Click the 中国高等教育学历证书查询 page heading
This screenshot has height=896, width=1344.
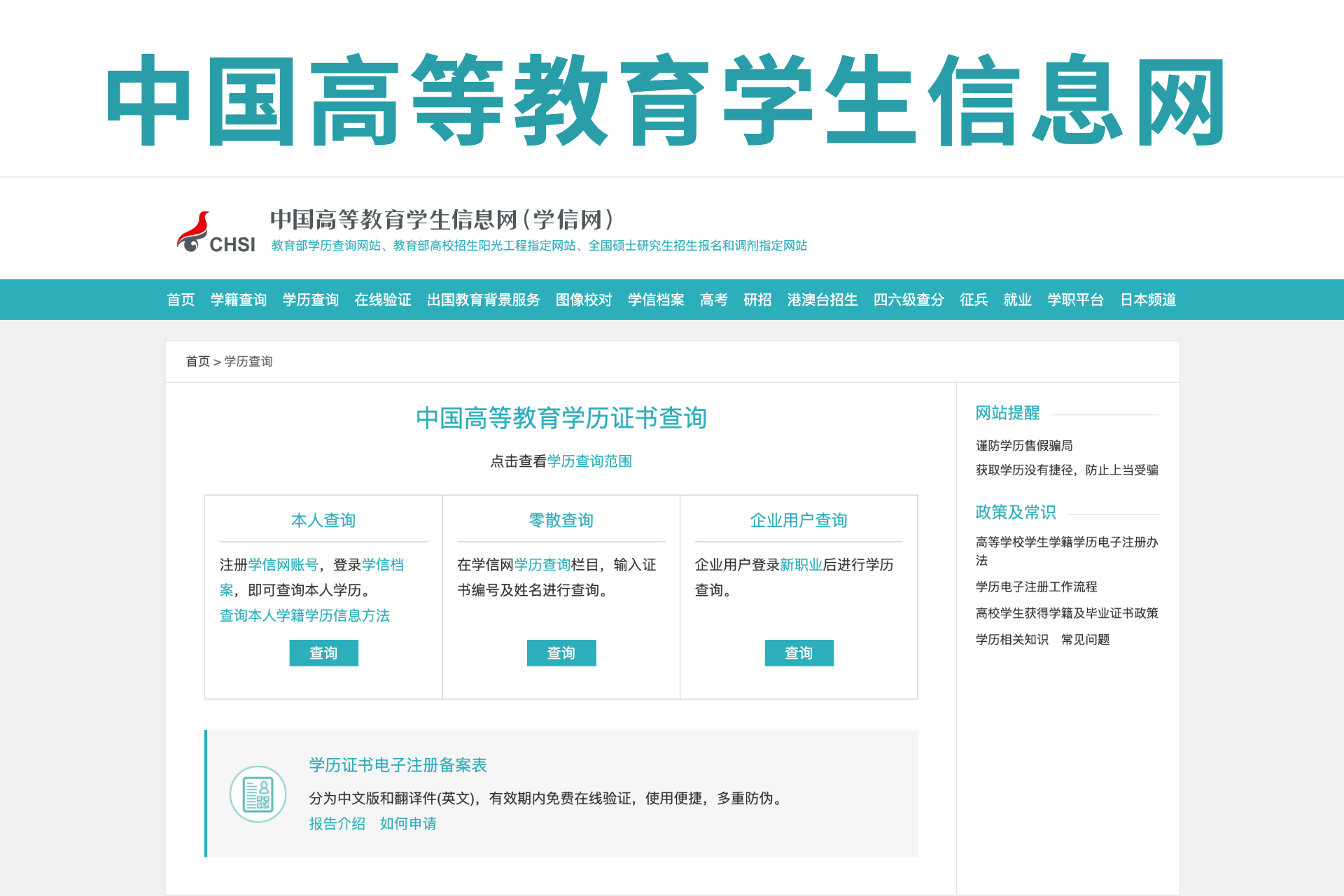click(x=561, y=419)
